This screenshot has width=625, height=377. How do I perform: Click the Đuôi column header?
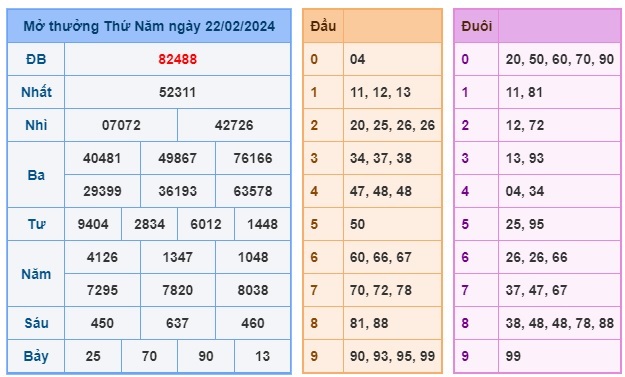[x=476, y=26]
